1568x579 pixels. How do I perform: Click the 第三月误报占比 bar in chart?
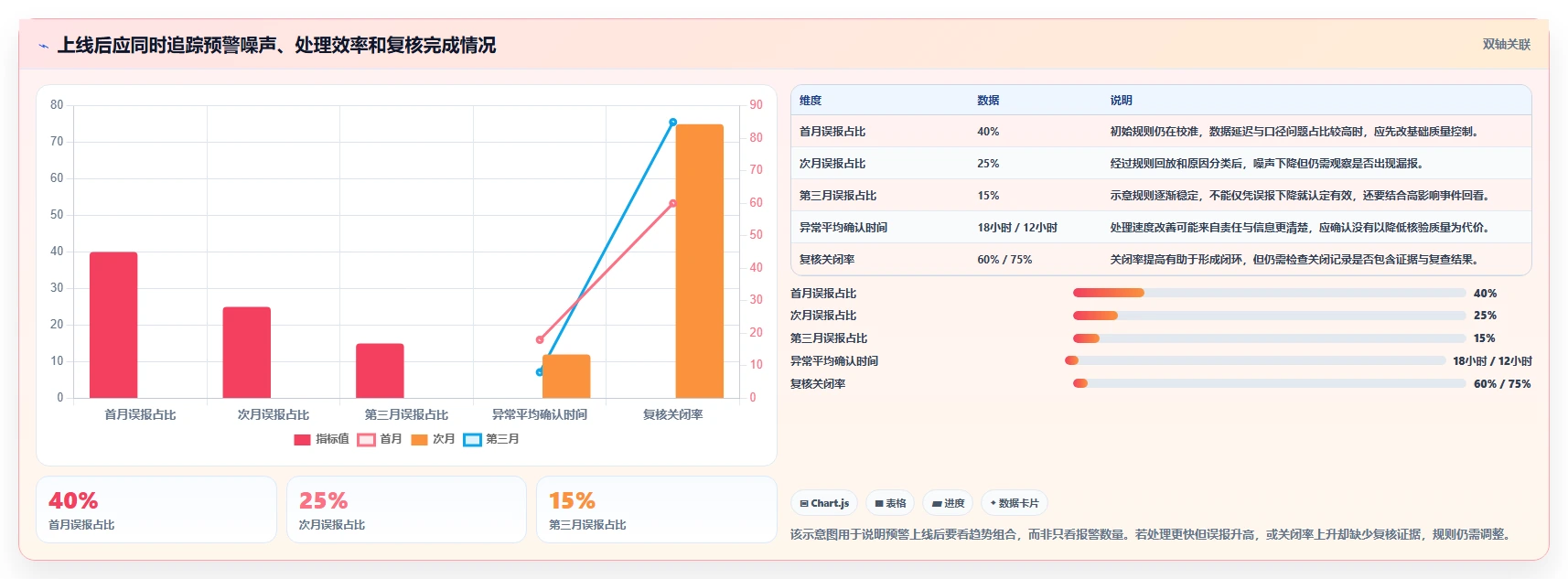380,370
